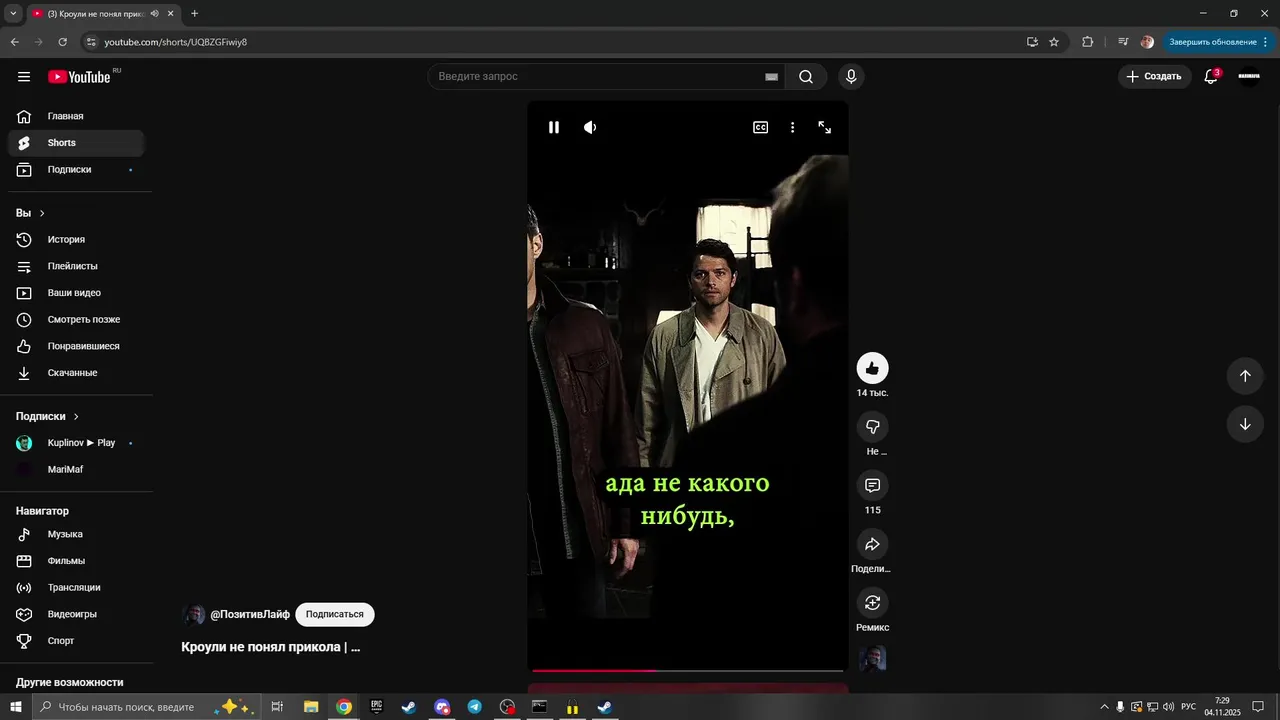Screen dimensions: 1280x720
Task: Expand the Вы section
Action: click(x=30, y=213)
